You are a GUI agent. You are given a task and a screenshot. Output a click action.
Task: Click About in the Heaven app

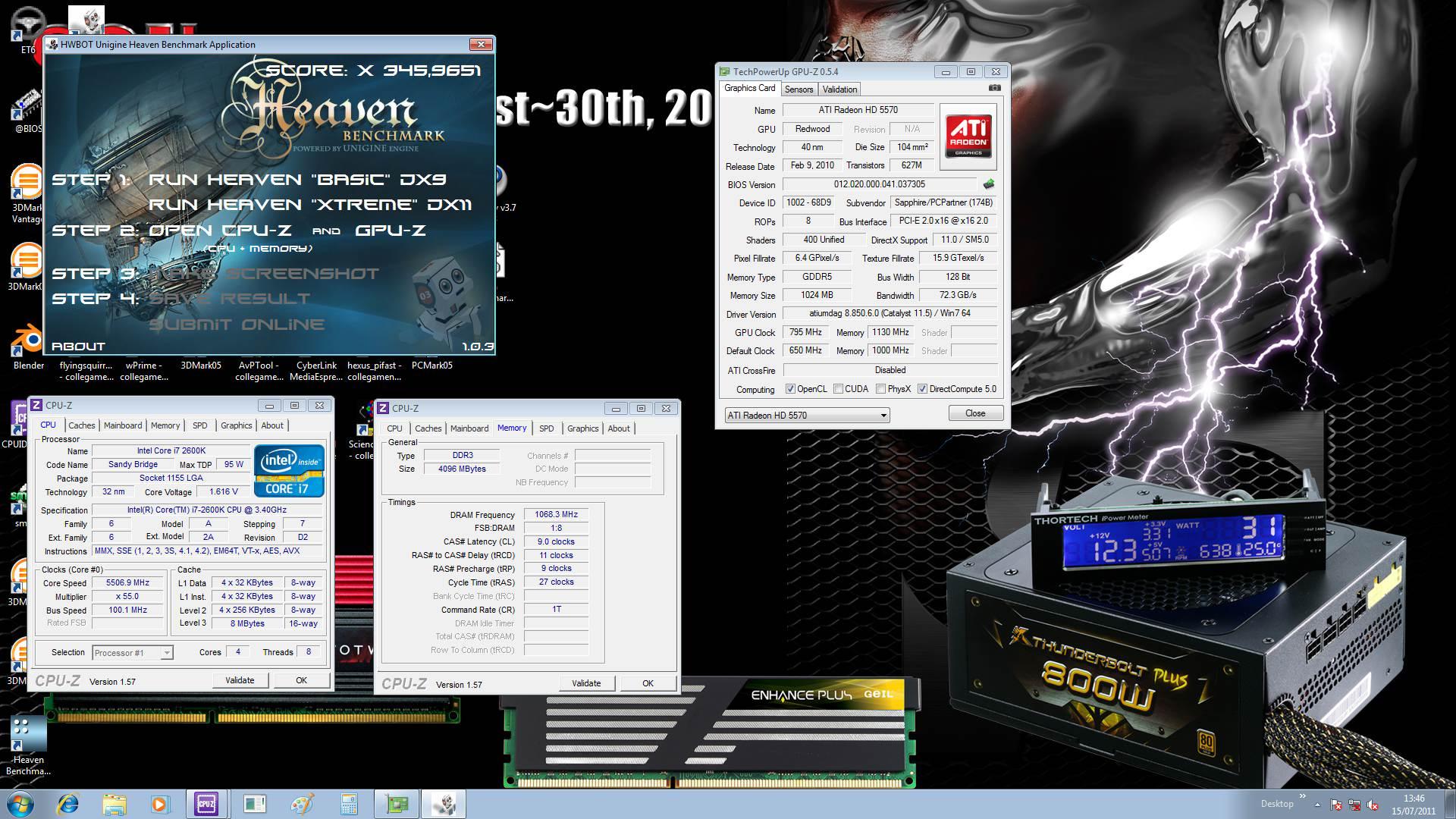click(x=78, y=347)
